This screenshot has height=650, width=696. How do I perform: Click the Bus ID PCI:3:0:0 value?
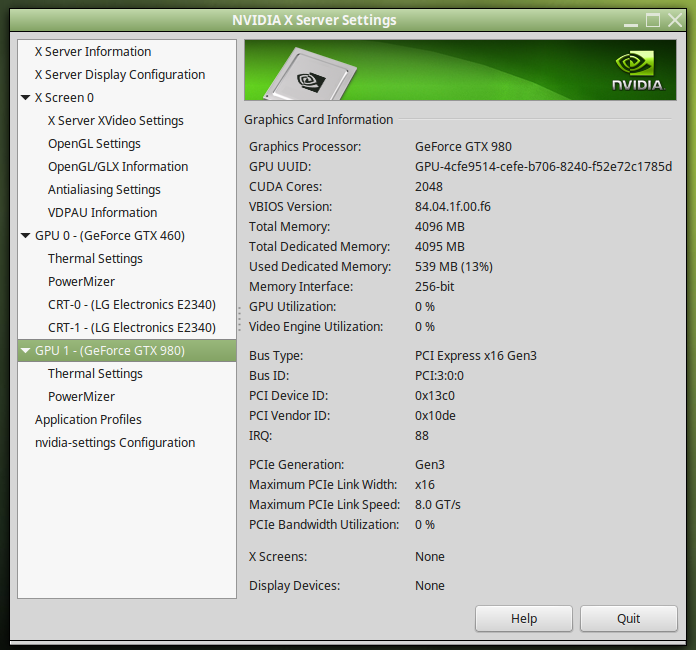pyautogui.click(x=439, y=376)
